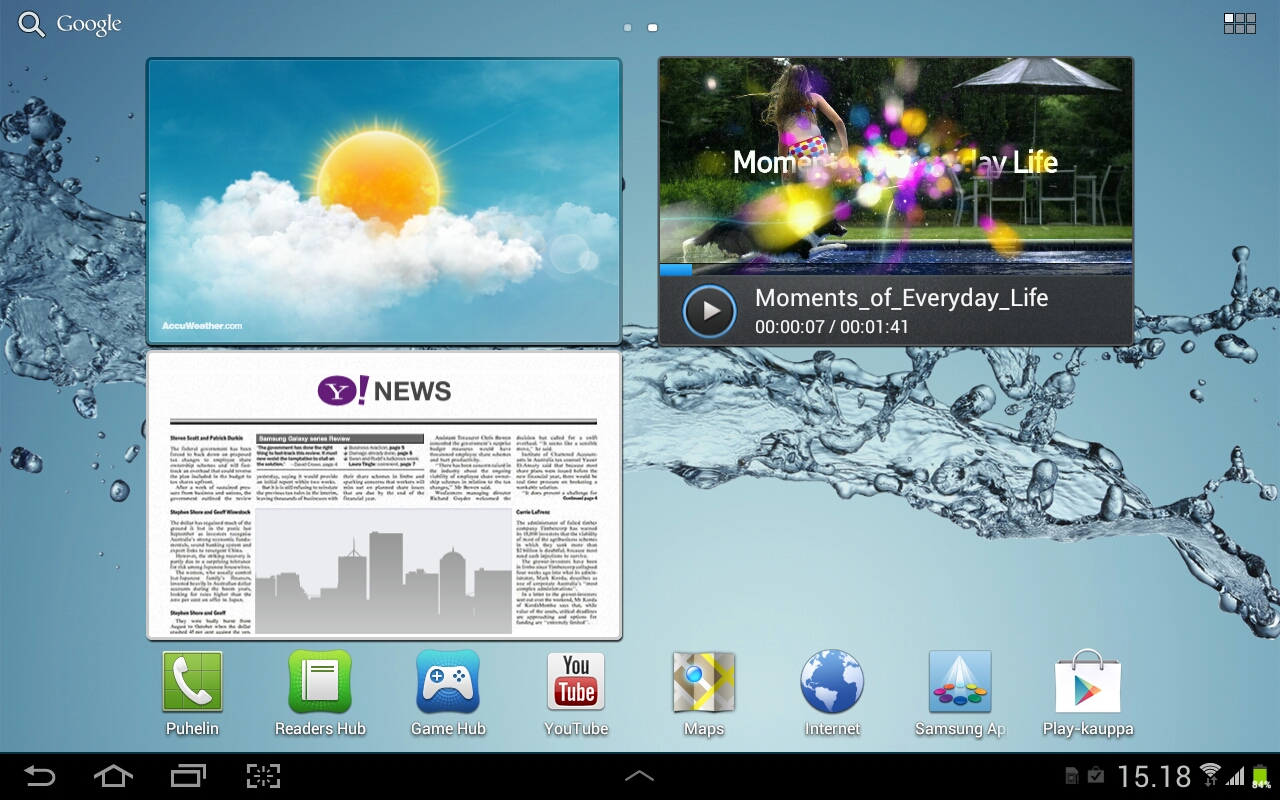
Task: Launch the YouTube app
Action: tap(576, 693)
